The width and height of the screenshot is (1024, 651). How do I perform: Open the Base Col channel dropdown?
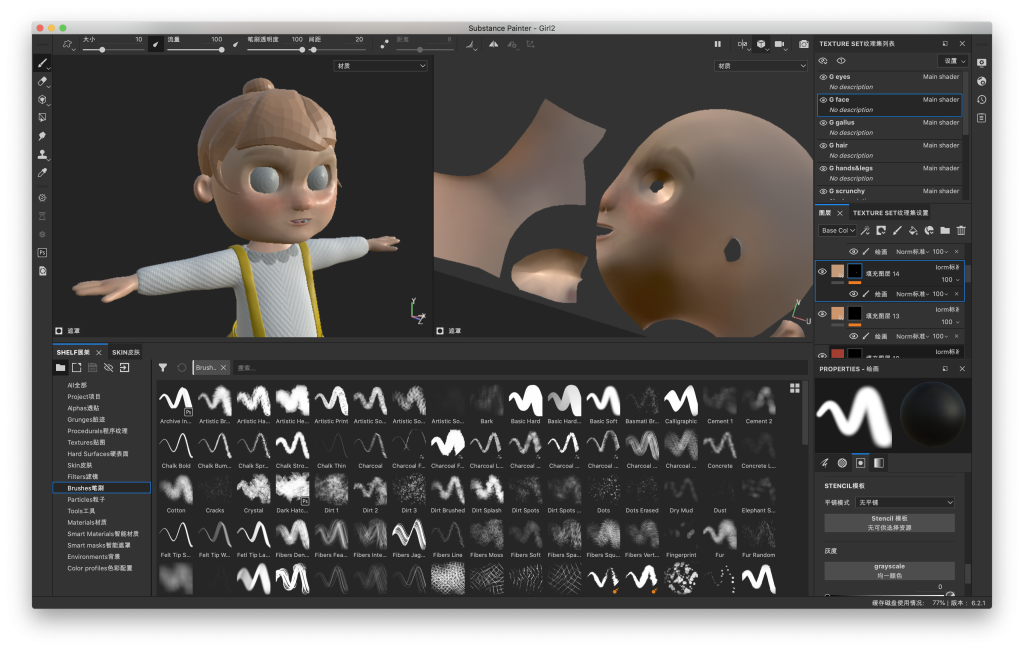coord(838,230)
